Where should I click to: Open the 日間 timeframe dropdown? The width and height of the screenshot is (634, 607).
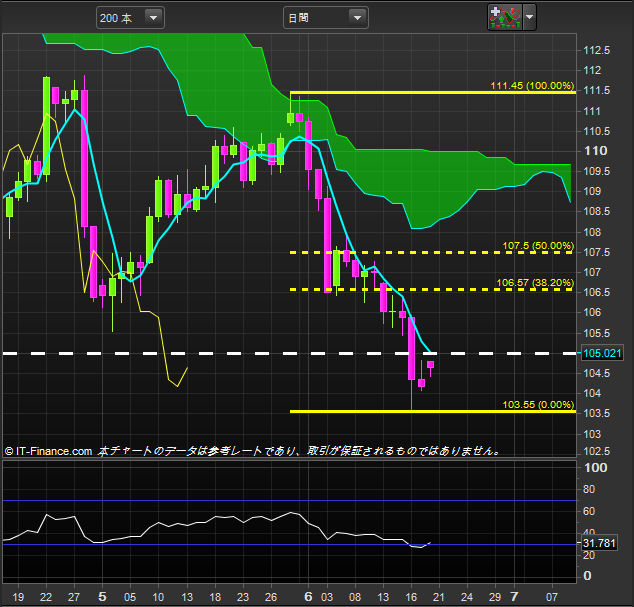[x=325, y=18]
